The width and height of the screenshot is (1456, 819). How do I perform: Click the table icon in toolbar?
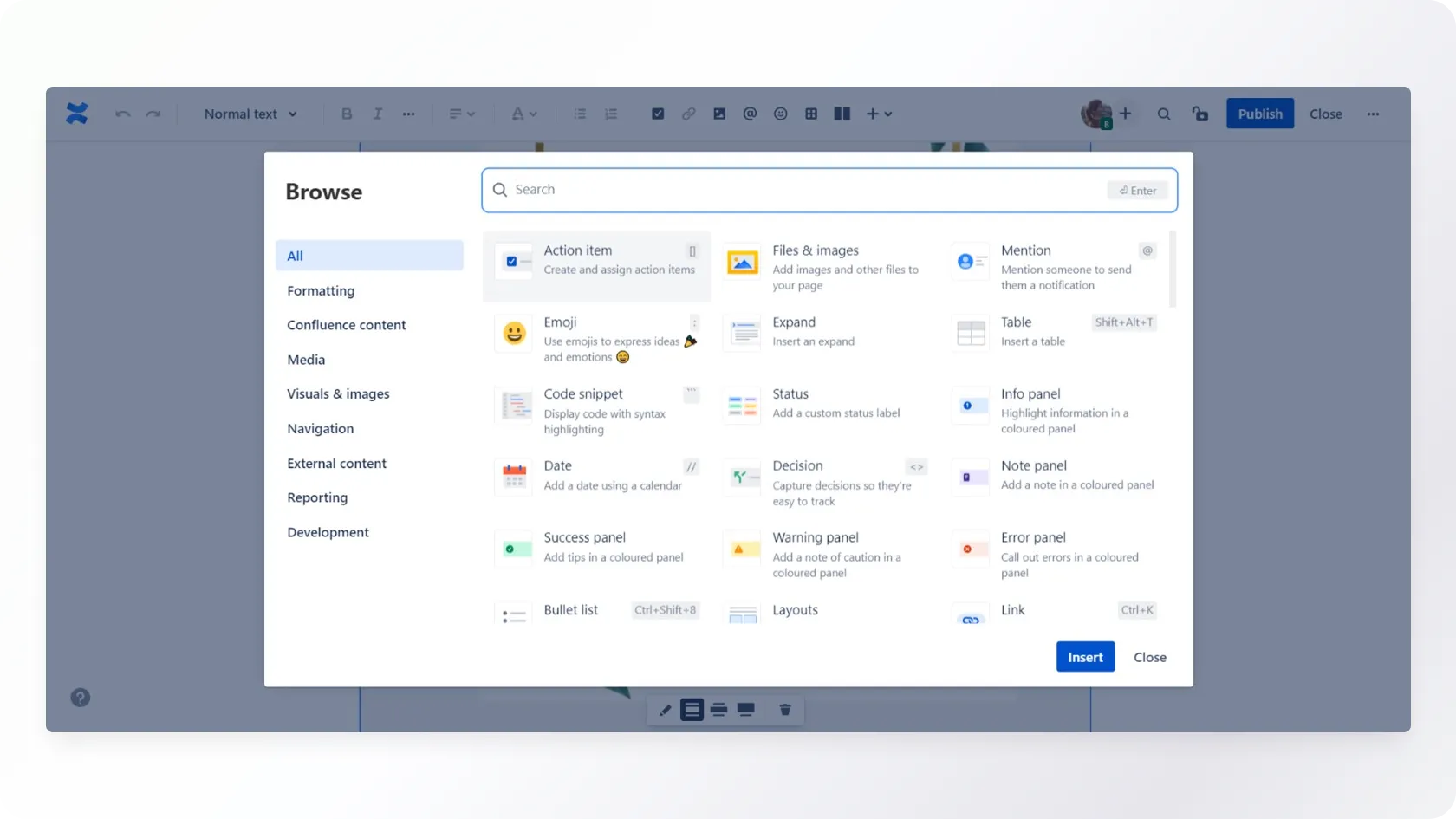[811, 114]
